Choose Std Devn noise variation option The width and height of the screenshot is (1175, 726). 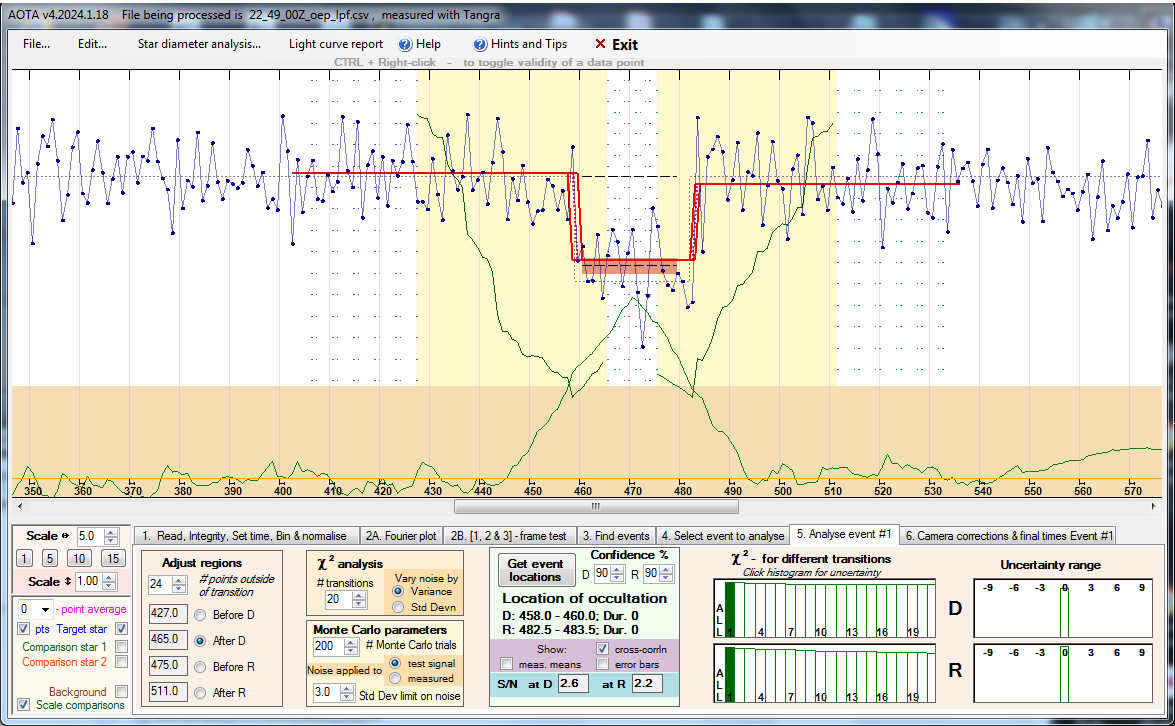(x=399, y=606)
